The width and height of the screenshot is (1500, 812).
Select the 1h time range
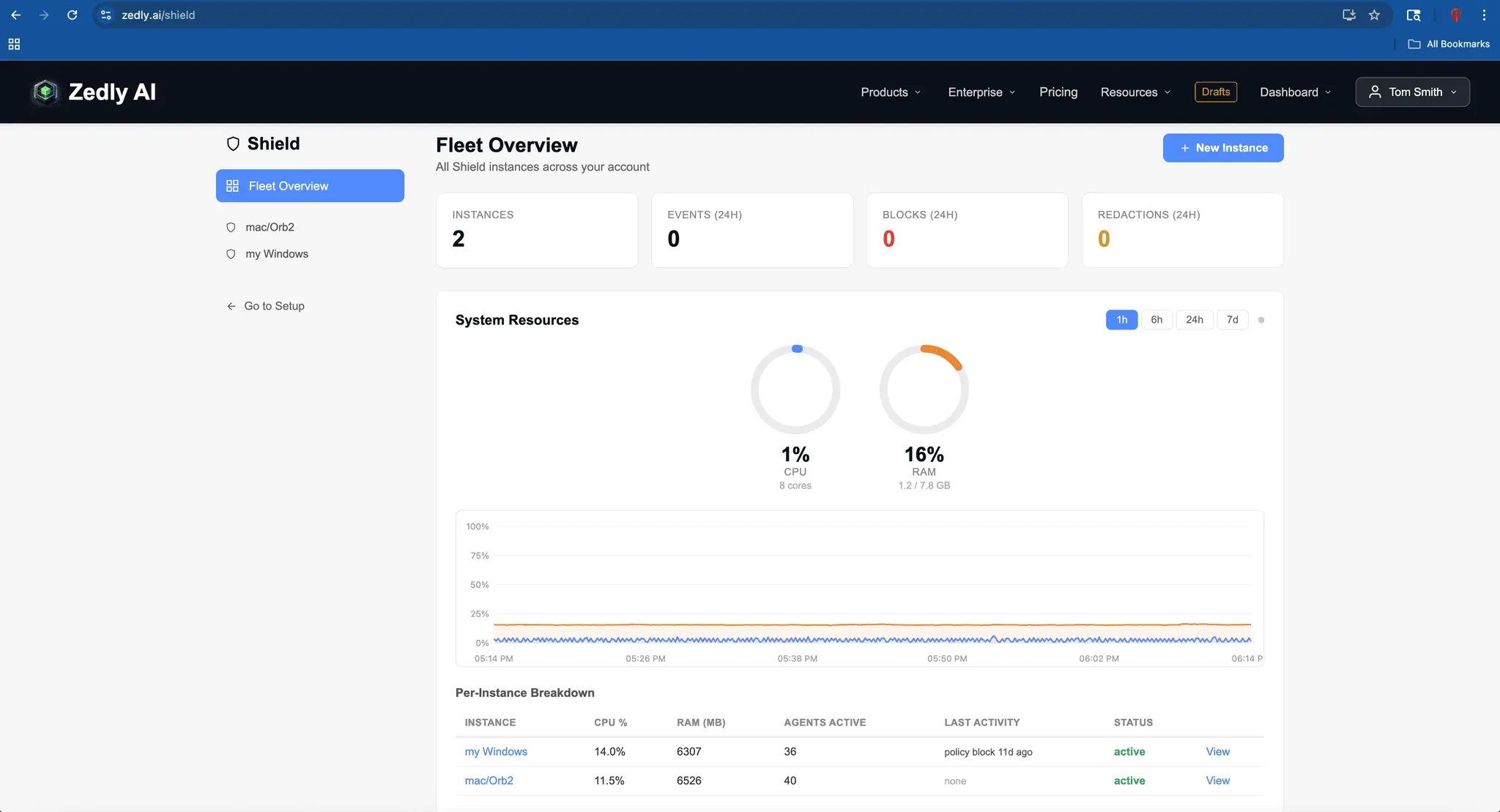coord(1121,320)
